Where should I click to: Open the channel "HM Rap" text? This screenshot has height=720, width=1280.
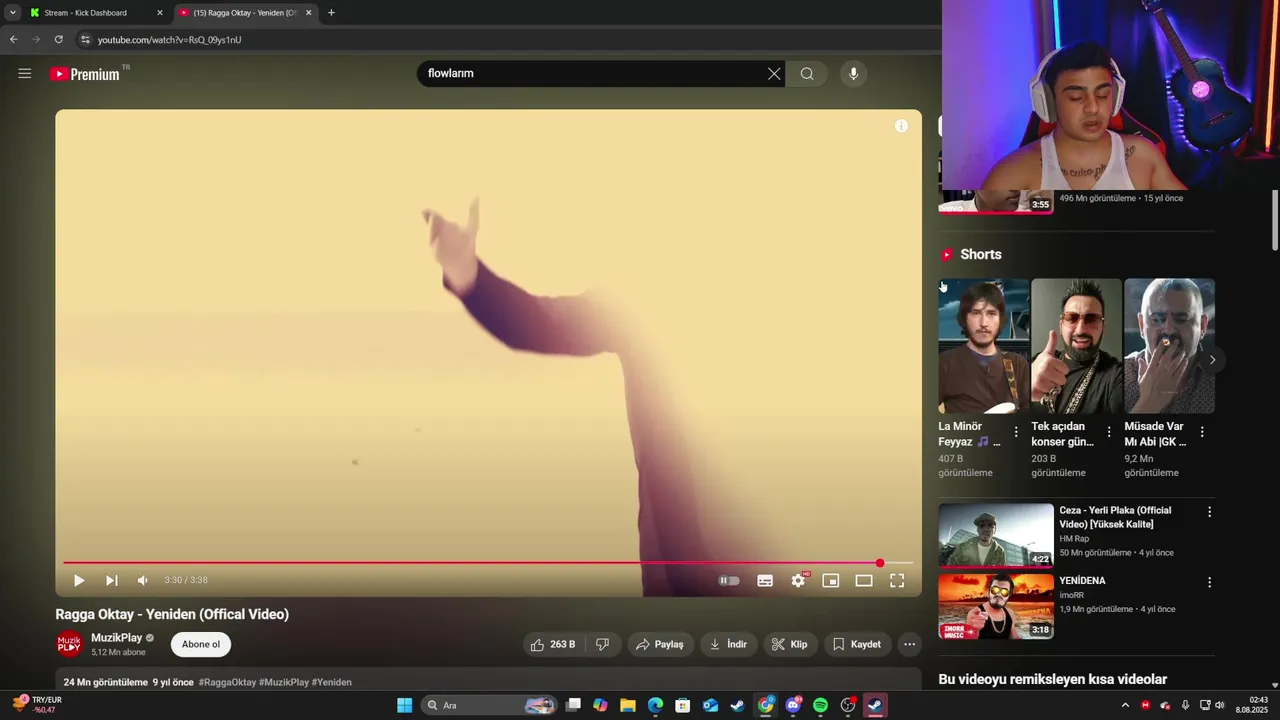tap(1074, 539)
